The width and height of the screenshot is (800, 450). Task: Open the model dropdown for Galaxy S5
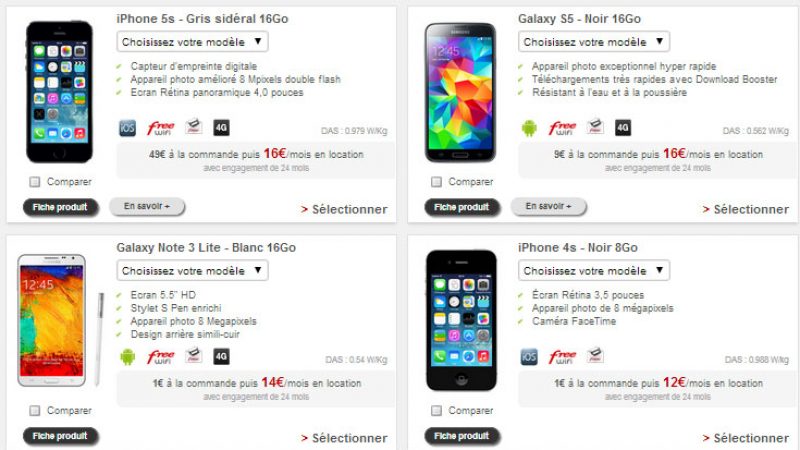coord(594,42)
